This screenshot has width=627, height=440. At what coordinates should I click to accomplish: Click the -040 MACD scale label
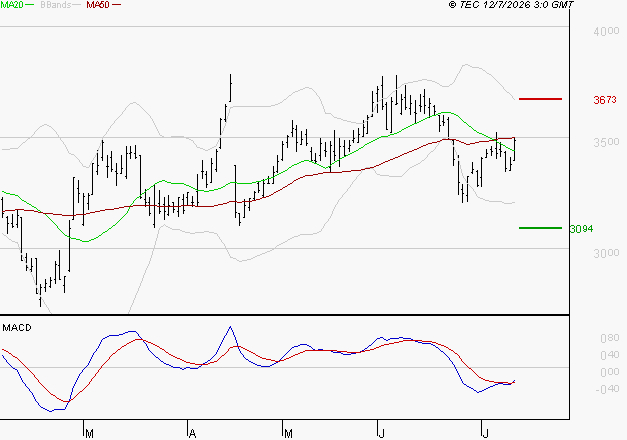(607, 389)
